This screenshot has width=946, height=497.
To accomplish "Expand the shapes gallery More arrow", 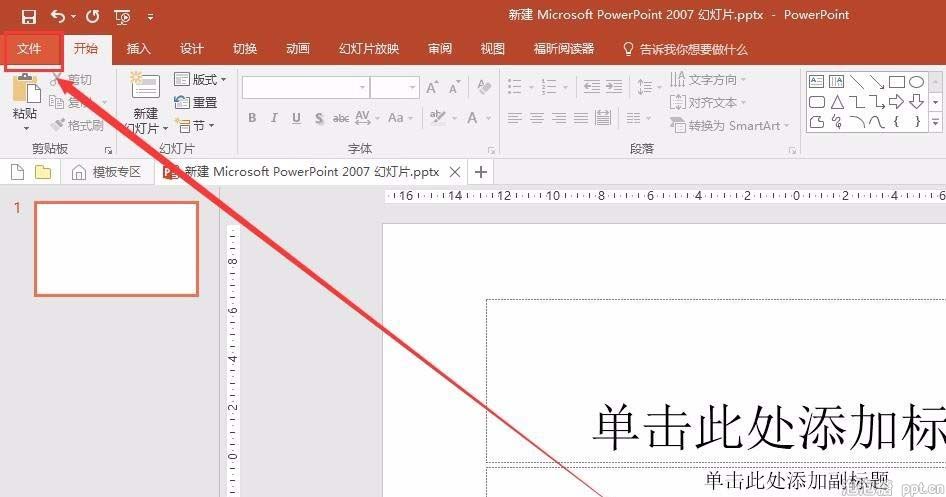I will [936, 124].
